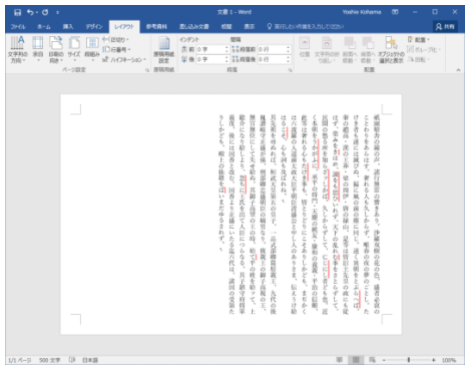Open 原稿用紙設定 manuscript paper settings
469x366 pixels.
164,50
